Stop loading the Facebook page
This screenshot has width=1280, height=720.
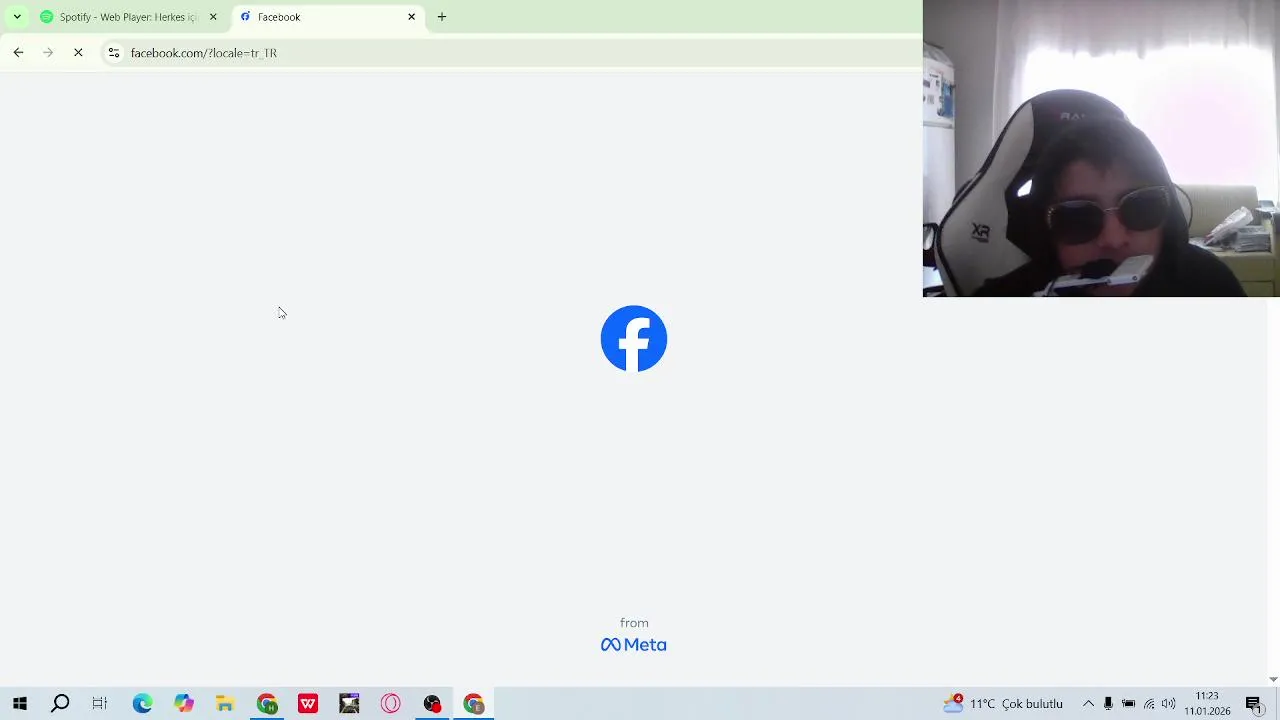click(x=78, y=53)
